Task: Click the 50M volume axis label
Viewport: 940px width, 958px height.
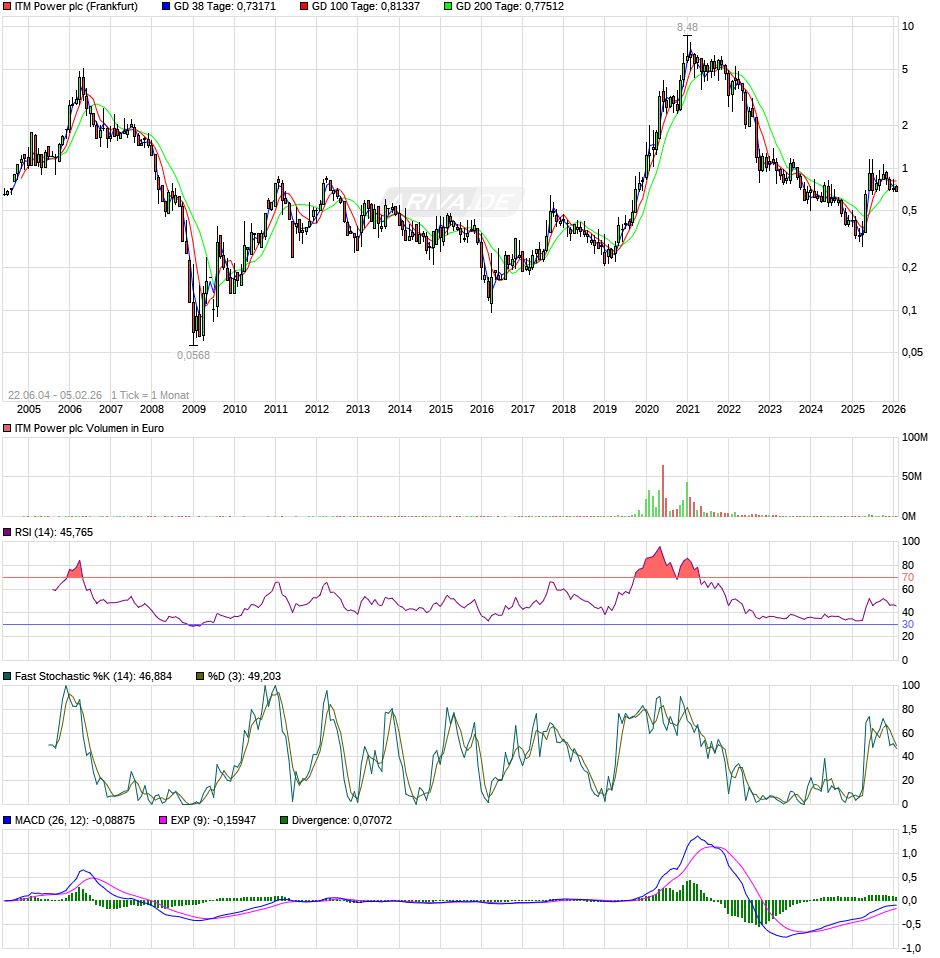Action: pos(912,477)
